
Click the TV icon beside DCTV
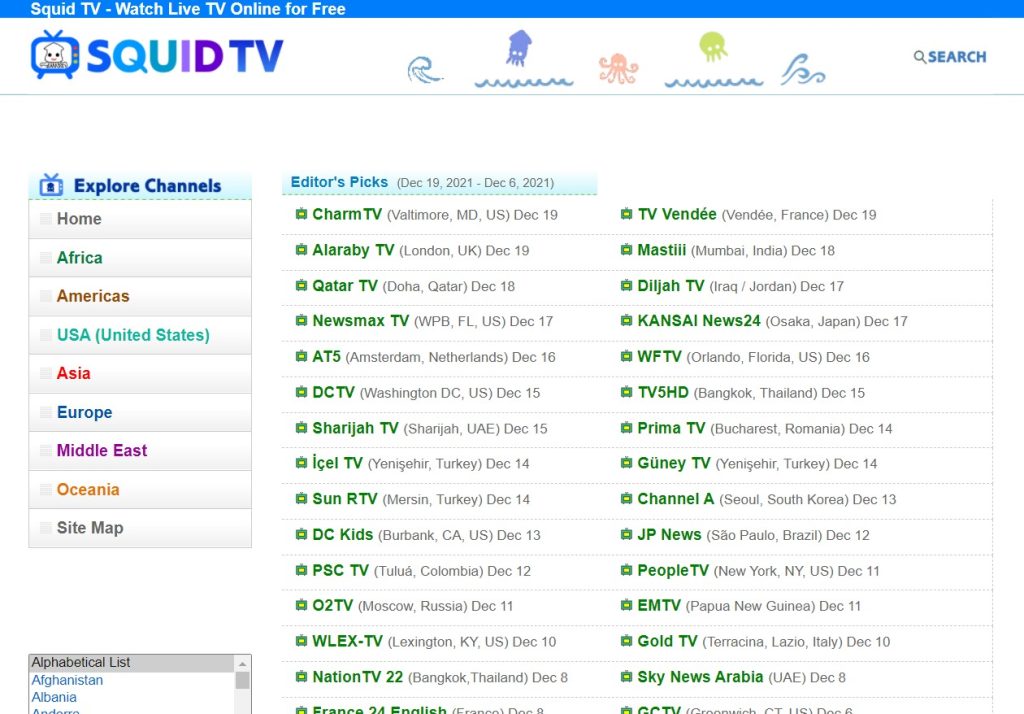tap(301, 392)
